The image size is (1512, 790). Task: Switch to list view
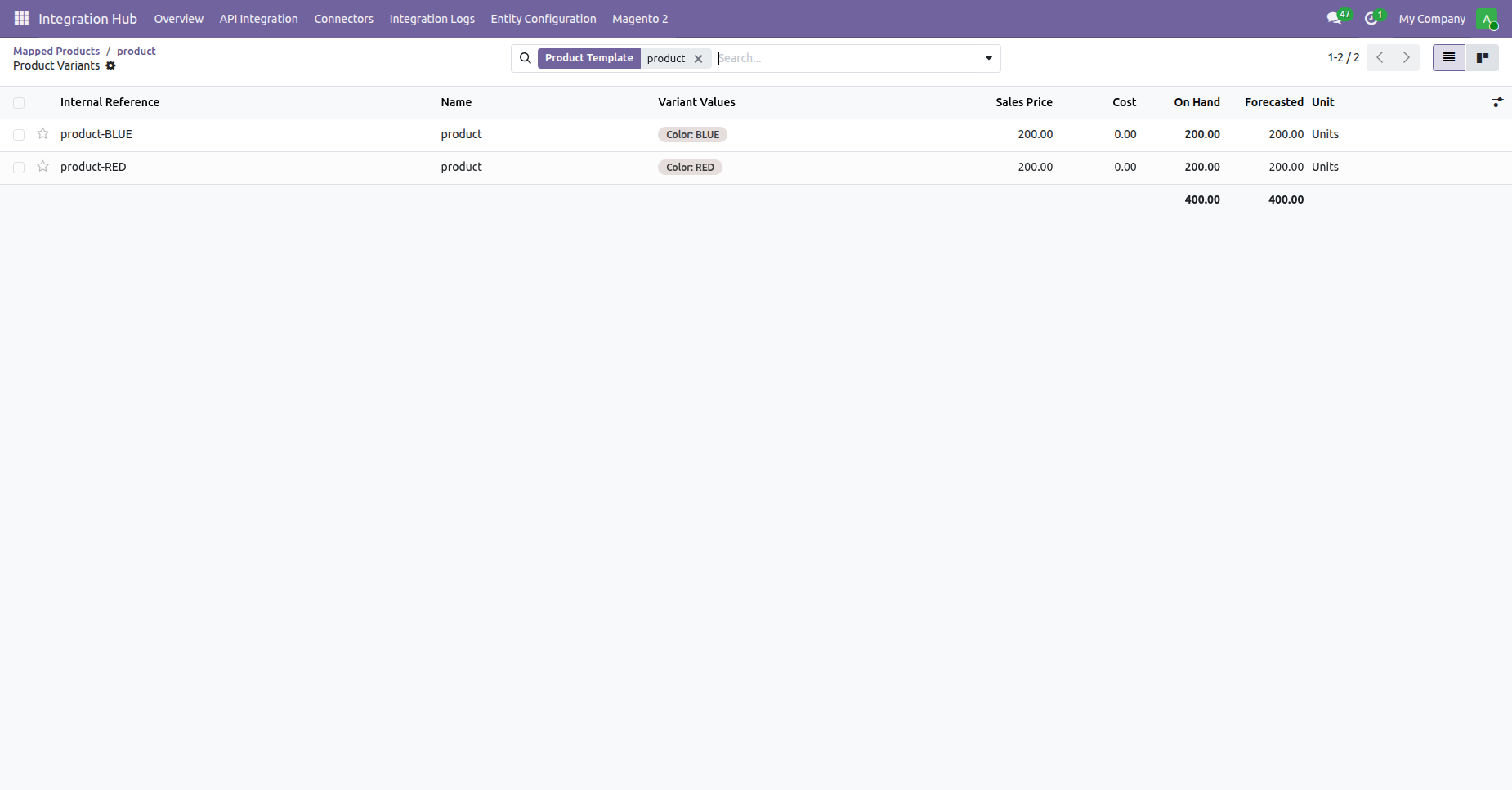click(x=1449, y=58)
